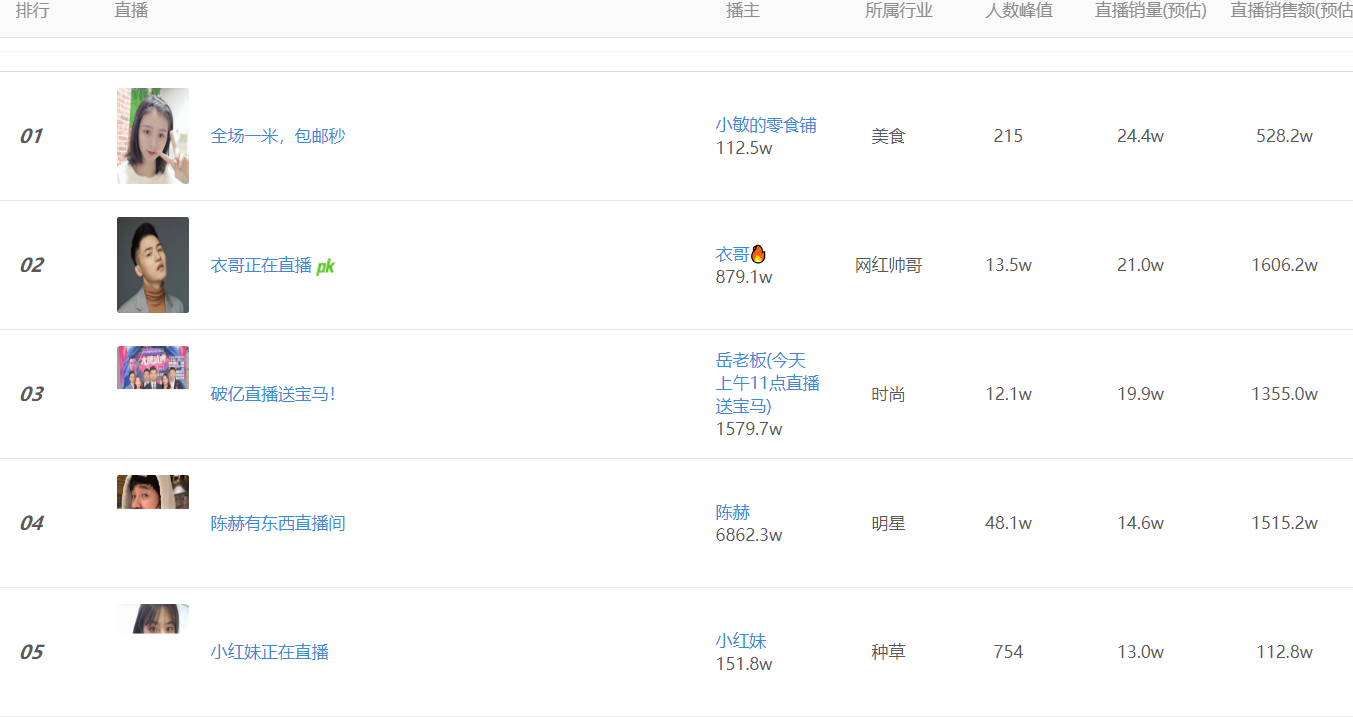Click sales volume value 19.9w
The height and width of the screenshot is (717, 1353).
pos(1140,394)
